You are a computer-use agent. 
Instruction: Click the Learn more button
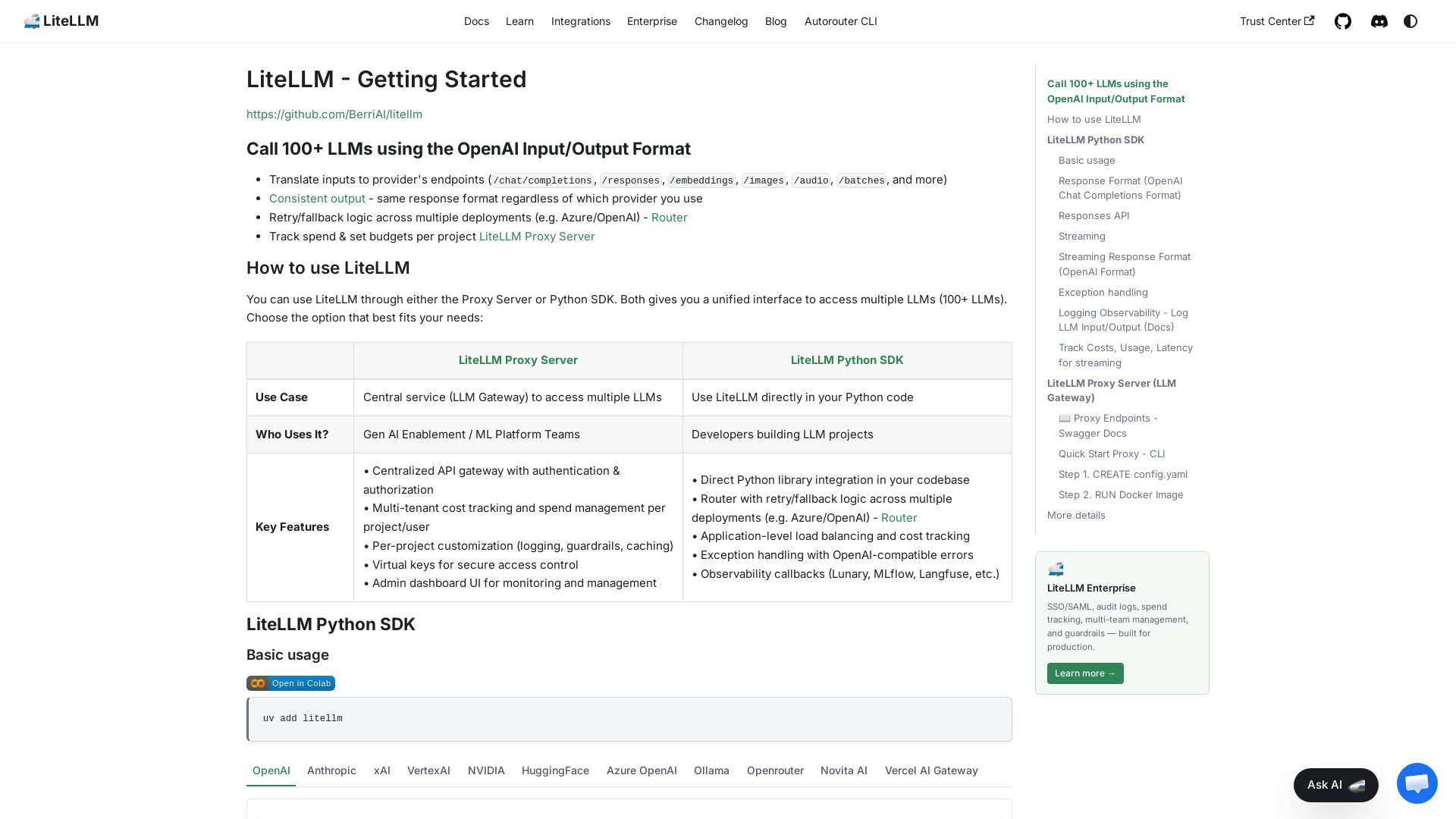[1085, 673]
